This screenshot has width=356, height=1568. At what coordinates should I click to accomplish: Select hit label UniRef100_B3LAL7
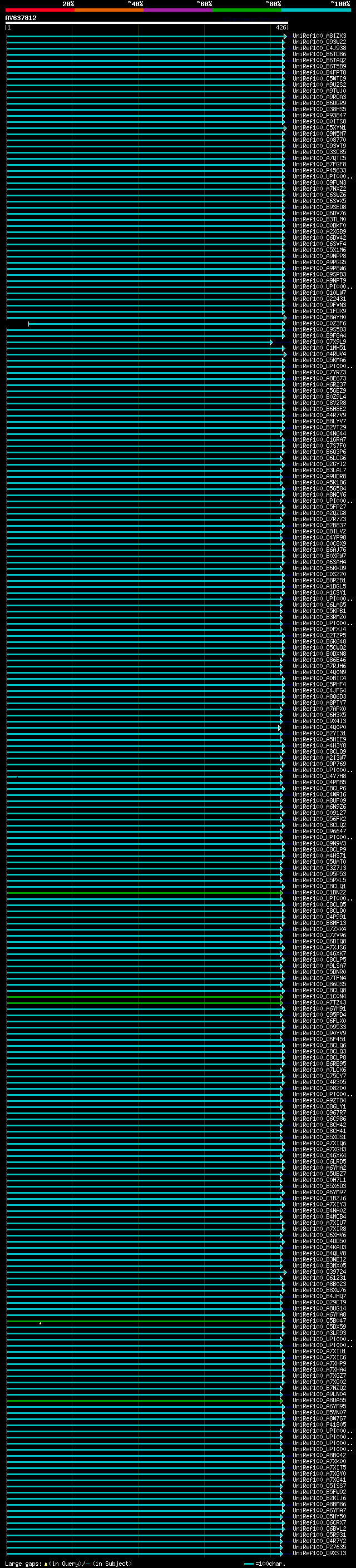tap(319, 470)
